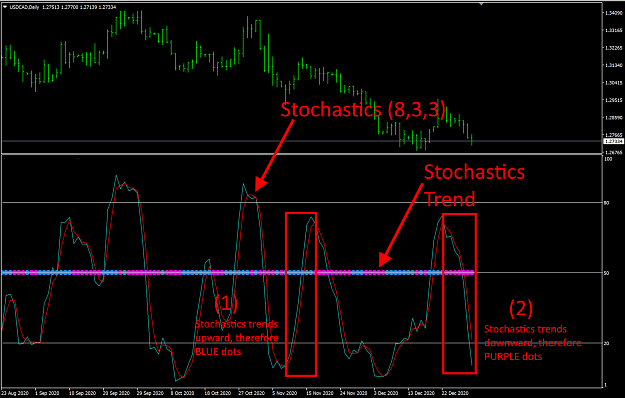Click price scale label 1.32265

point(614,48)
